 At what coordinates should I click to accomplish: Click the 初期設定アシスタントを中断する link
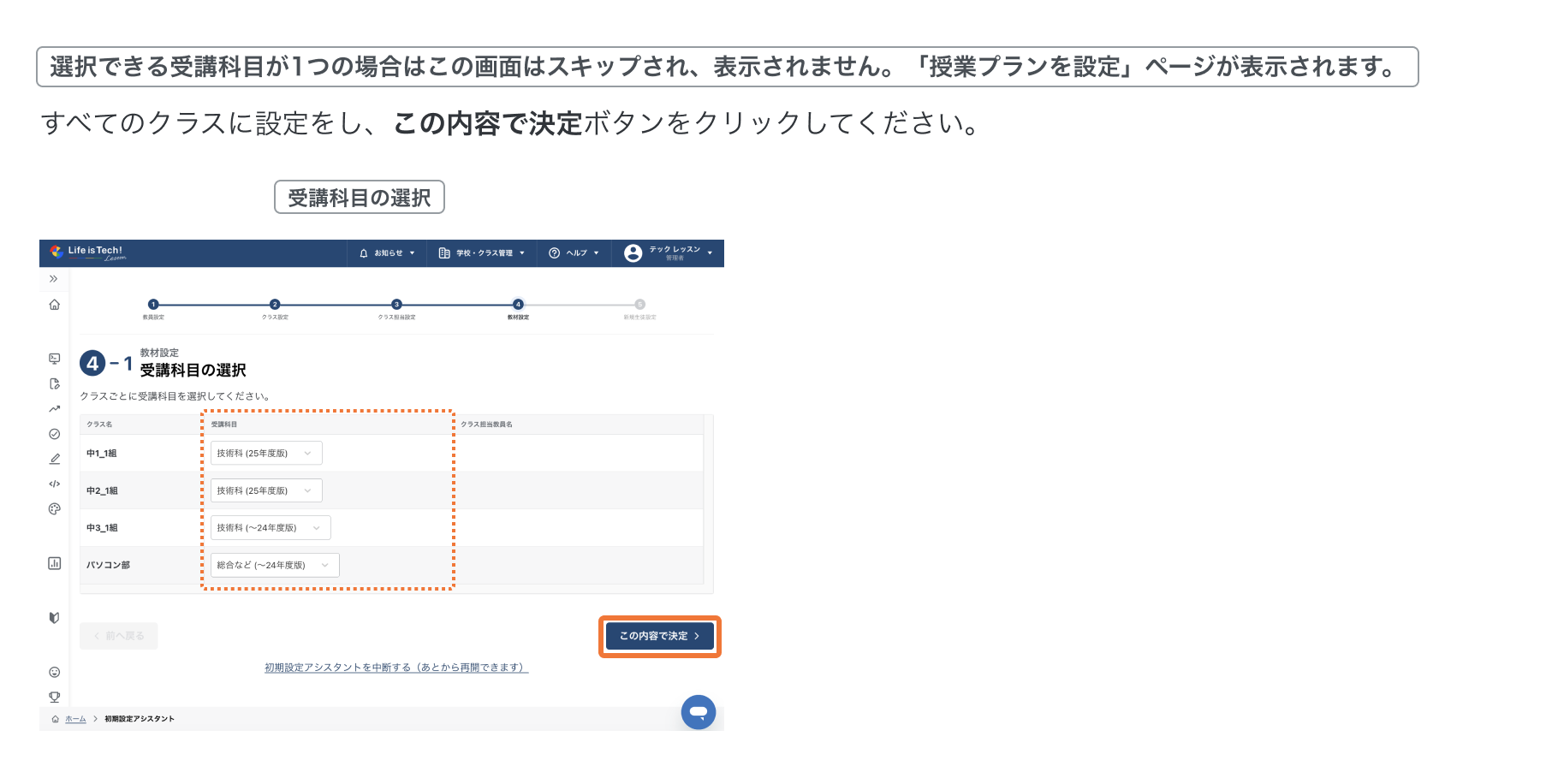[396, 668]
